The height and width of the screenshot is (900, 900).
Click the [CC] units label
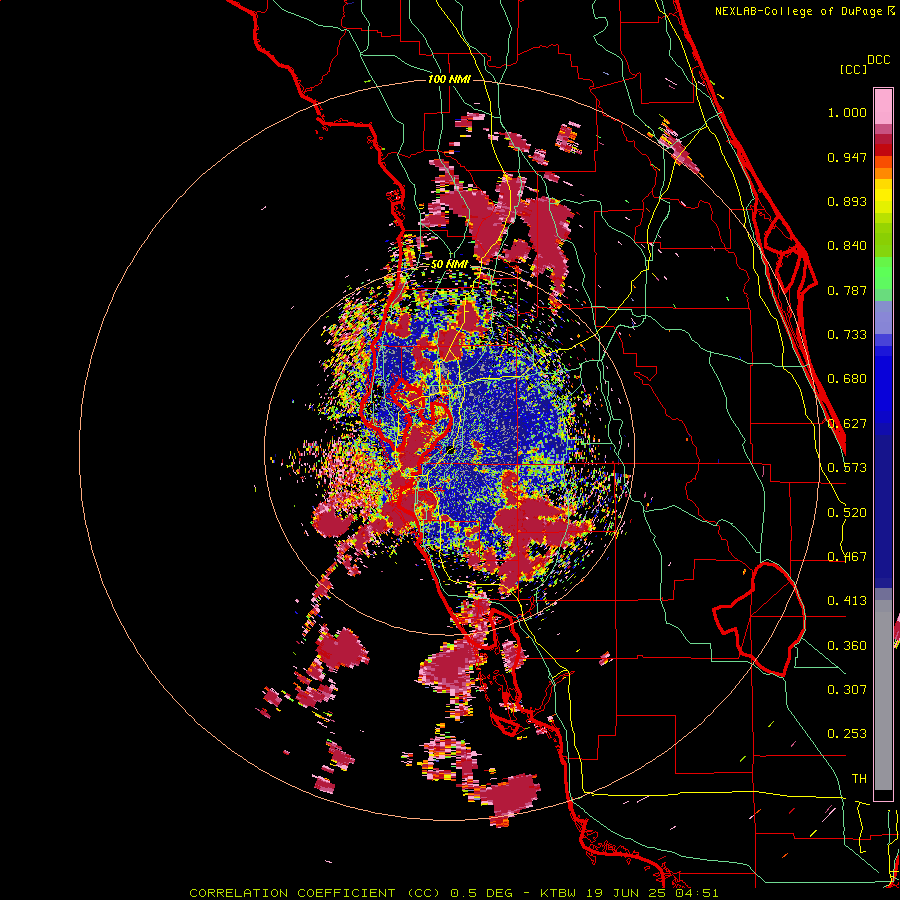click(x=853, y=69)
